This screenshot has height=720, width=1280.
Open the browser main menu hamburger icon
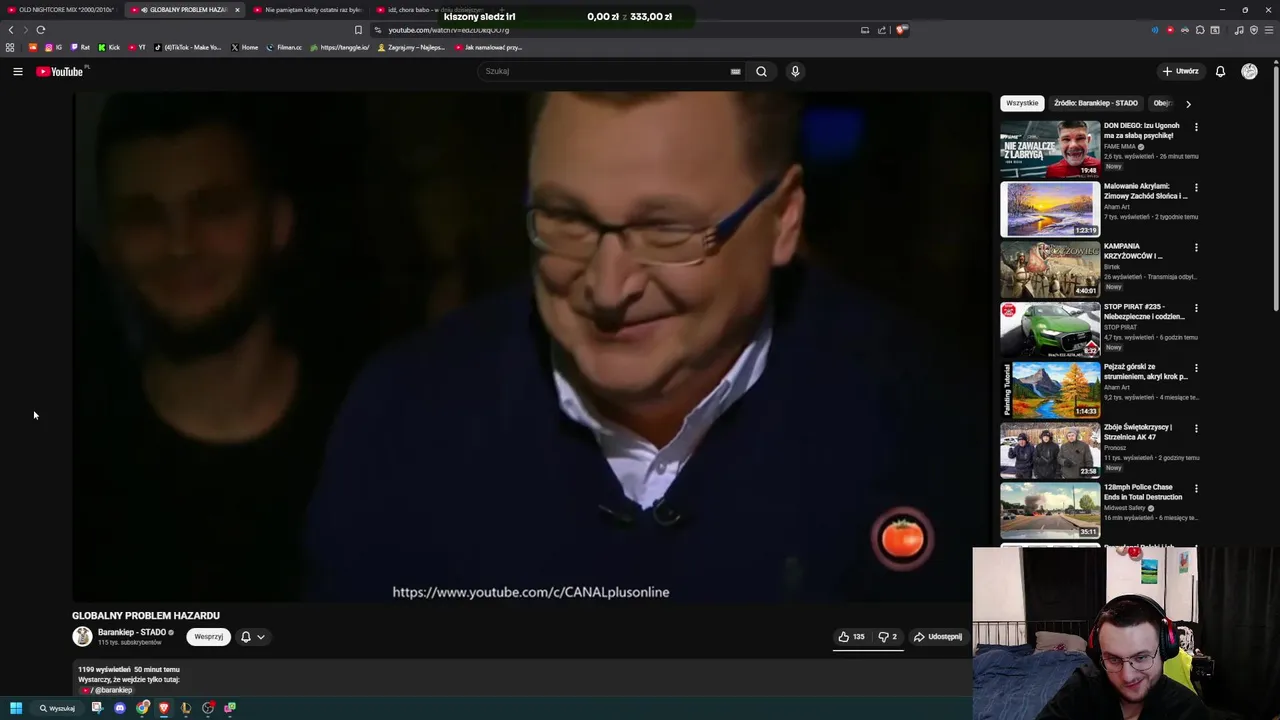pyautogui.click(x=1269, y=30)
